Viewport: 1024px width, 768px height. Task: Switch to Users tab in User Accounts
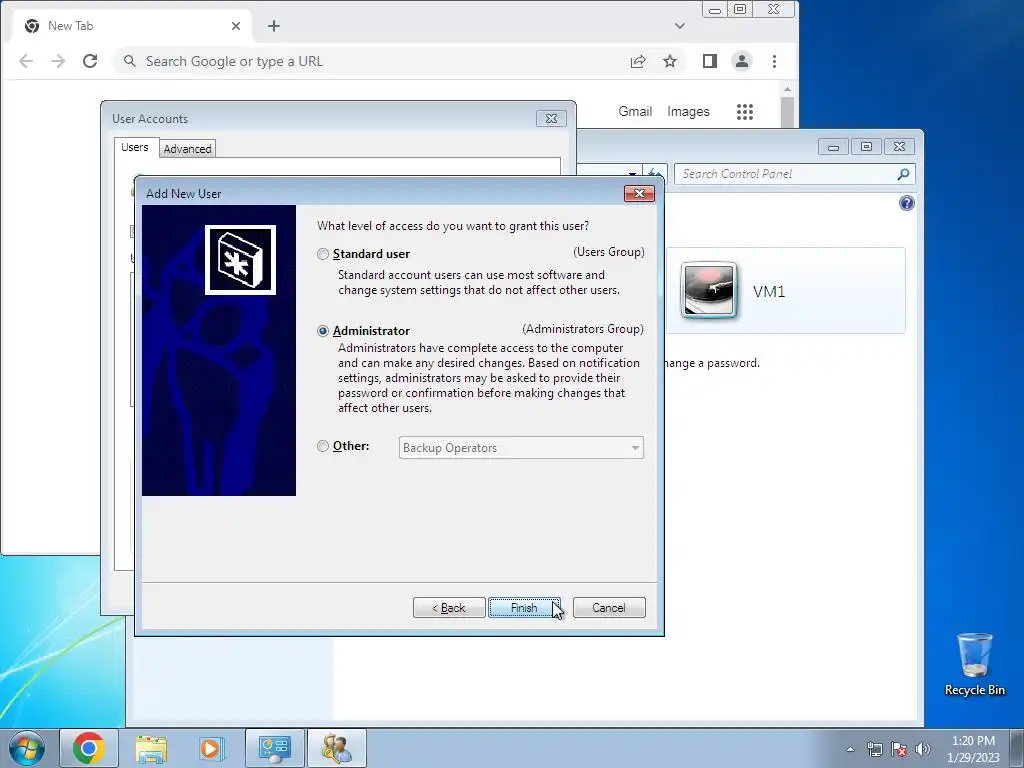point(135,148)
